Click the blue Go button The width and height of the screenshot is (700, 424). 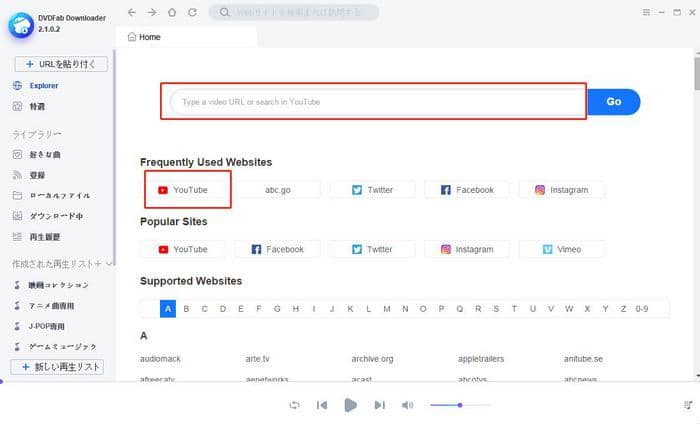click(614, 102)
